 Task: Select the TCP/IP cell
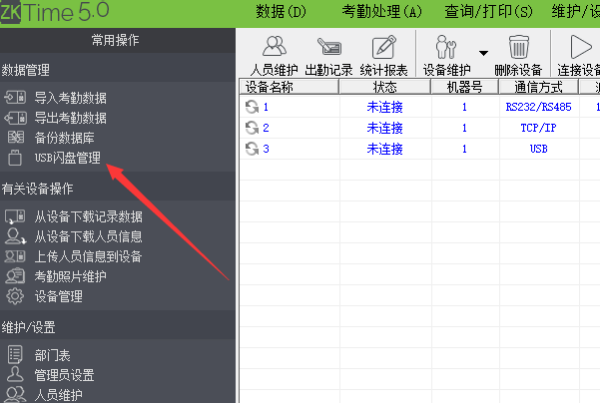click(x=538, y=128)
